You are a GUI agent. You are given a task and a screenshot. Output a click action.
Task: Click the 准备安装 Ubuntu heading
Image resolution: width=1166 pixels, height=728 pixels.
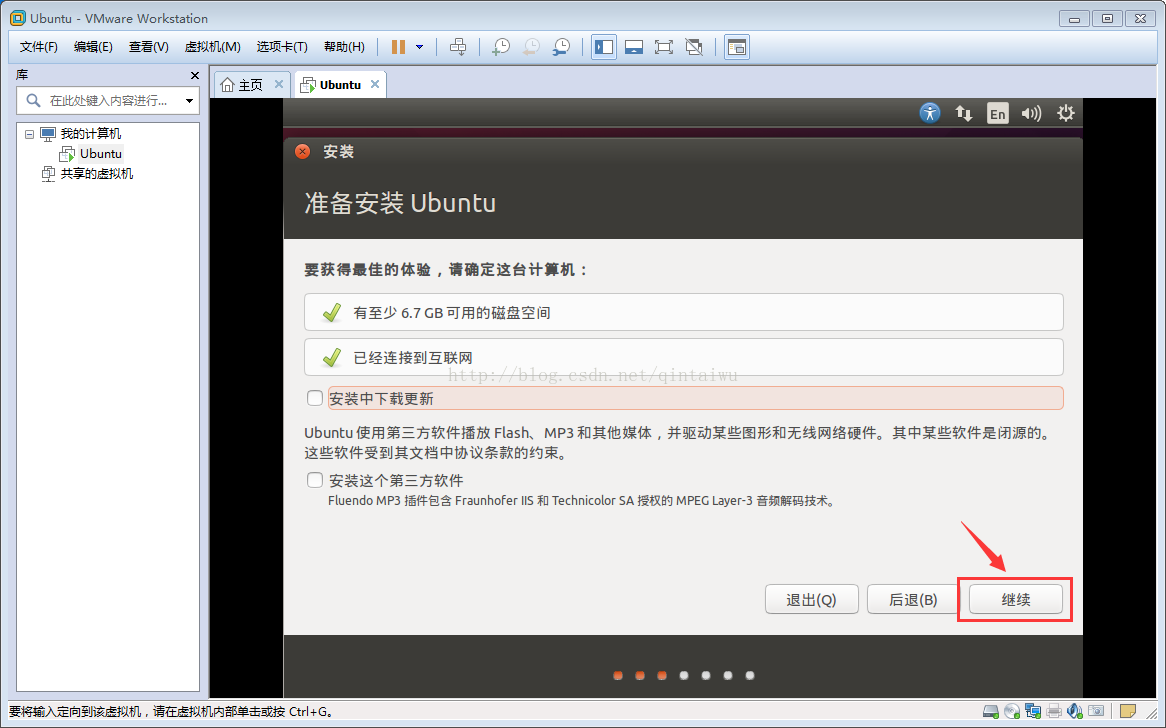pyautogui.click(x=400, y=203)
